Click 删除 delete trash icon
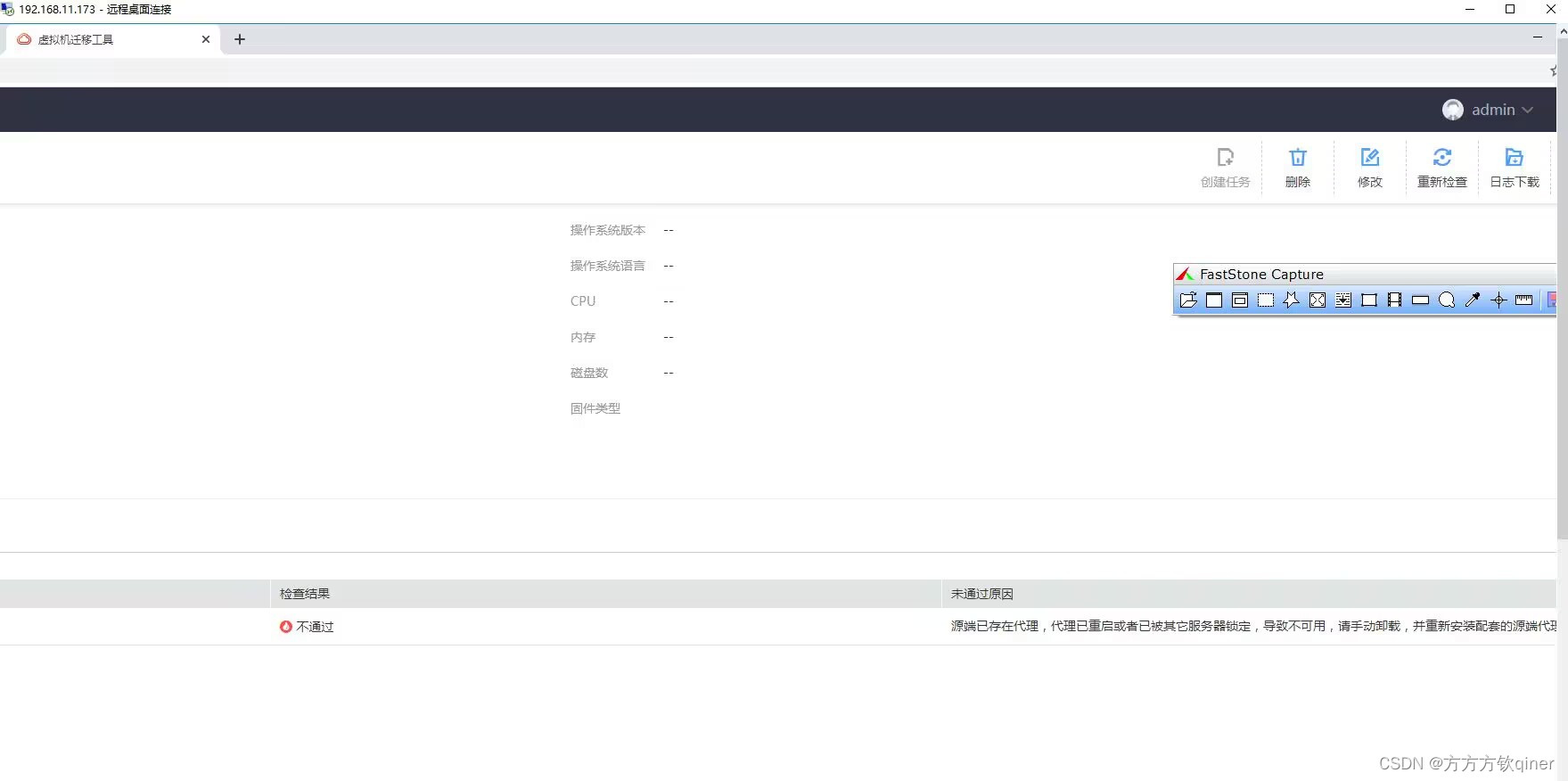Screen dimensions: 1568x781 click(1298, 158)
